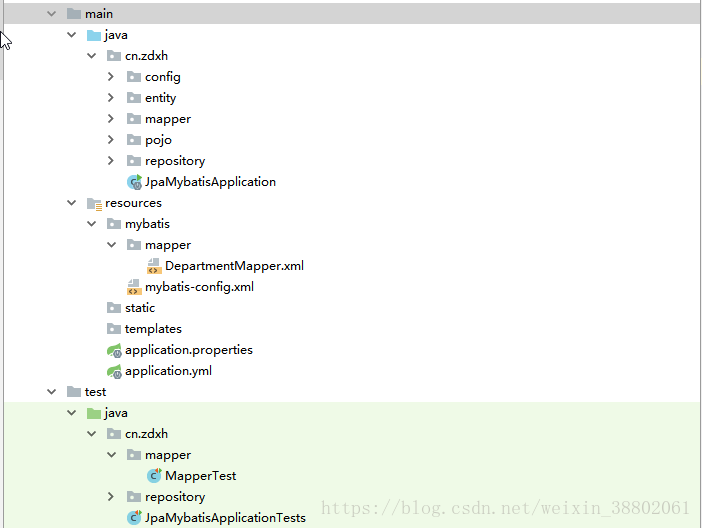
Task: Select the resources label
Action: point(133,203)
